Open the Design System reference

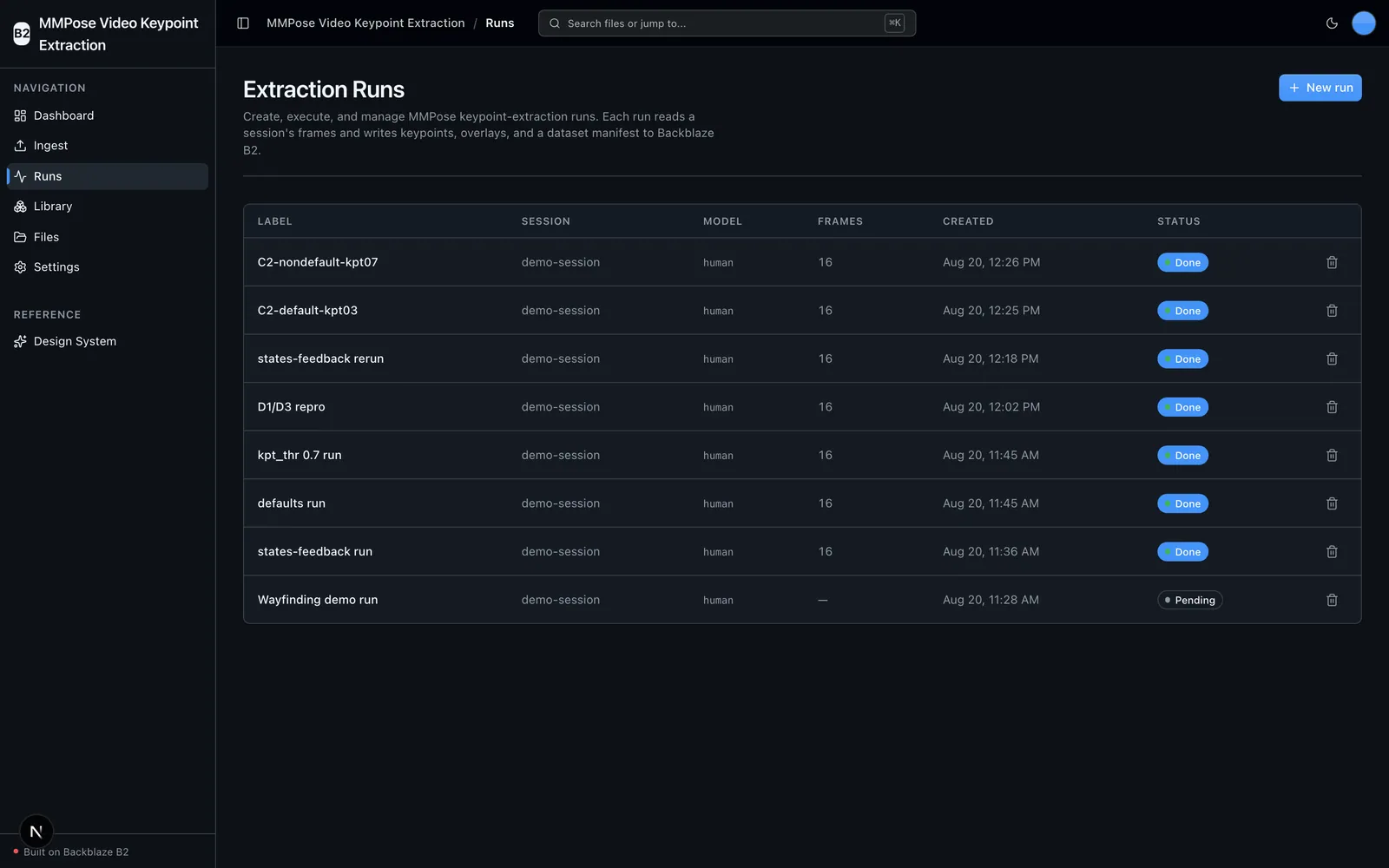108,341
